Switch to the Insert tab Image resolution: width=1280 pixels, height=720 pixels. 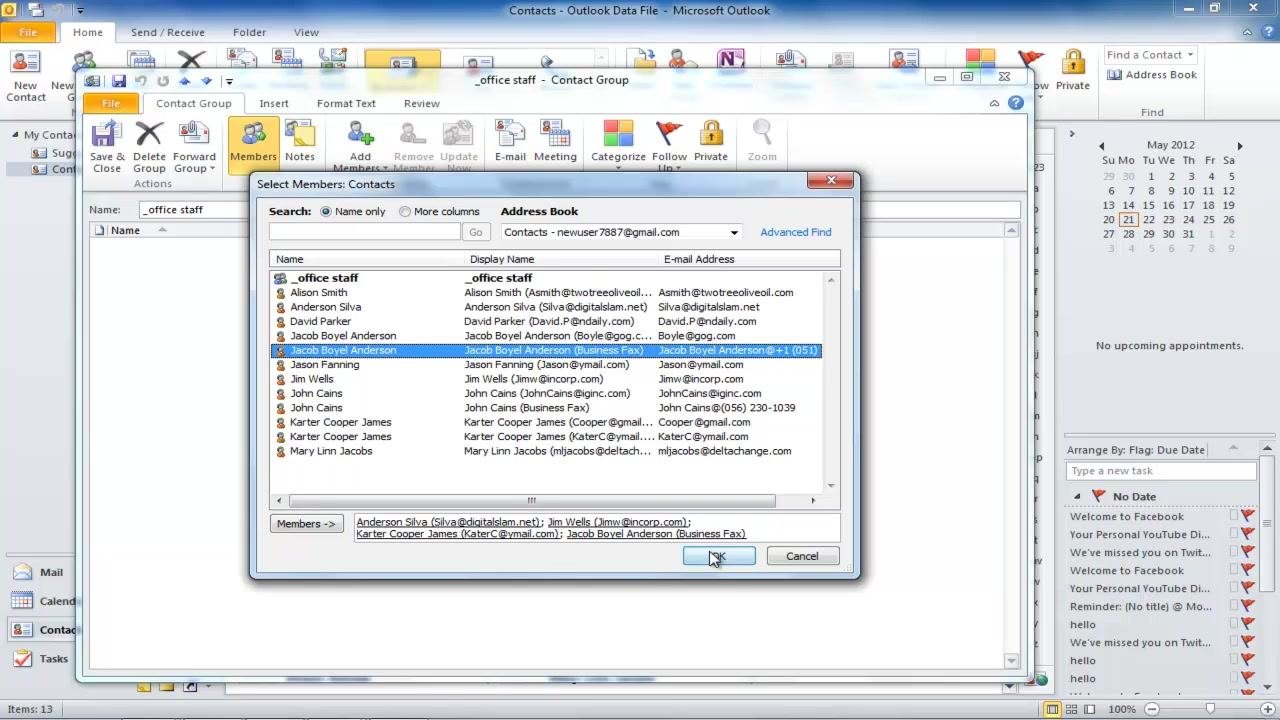coord(274,103)
